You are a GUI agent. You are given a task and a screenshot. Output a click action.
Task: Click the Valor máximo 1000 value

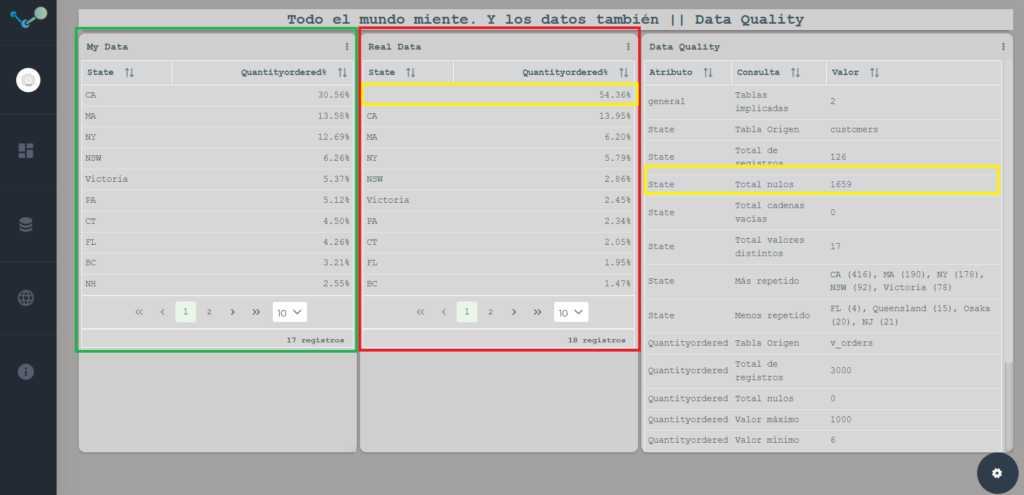[840, 419]
